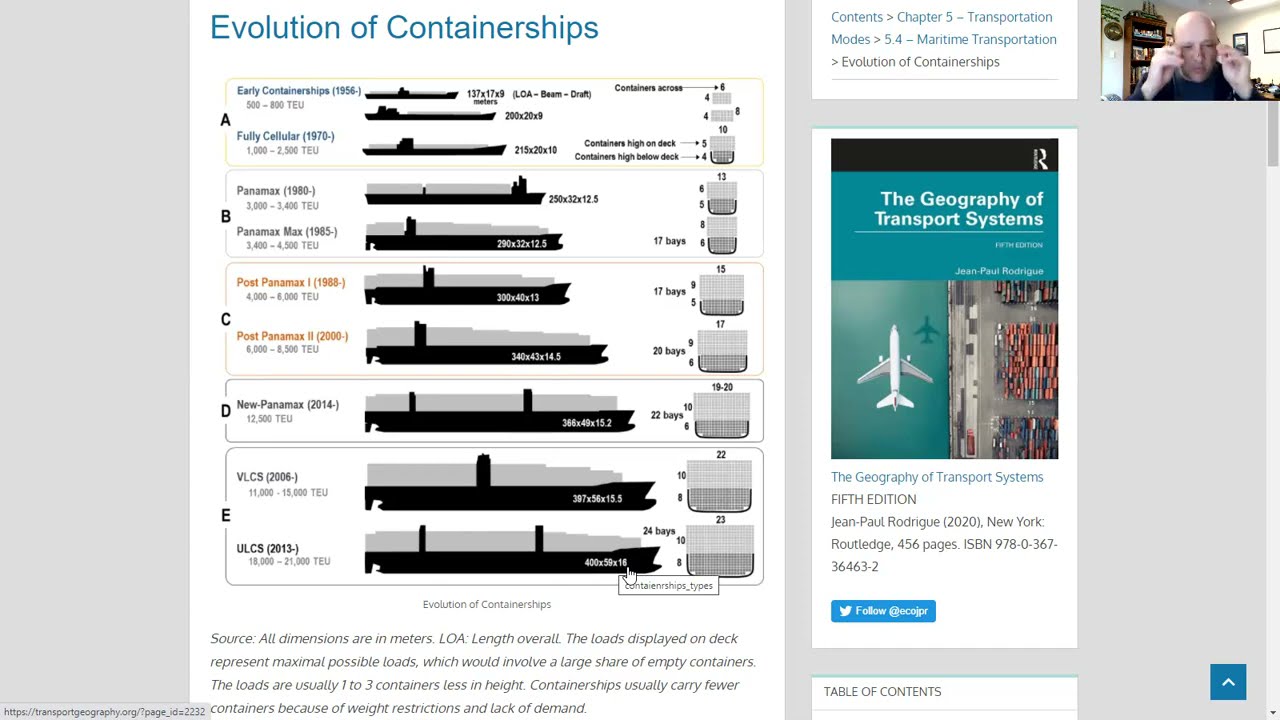
Task: Click the Evolution of Containerships page heading
Action: tap(404, 27)
